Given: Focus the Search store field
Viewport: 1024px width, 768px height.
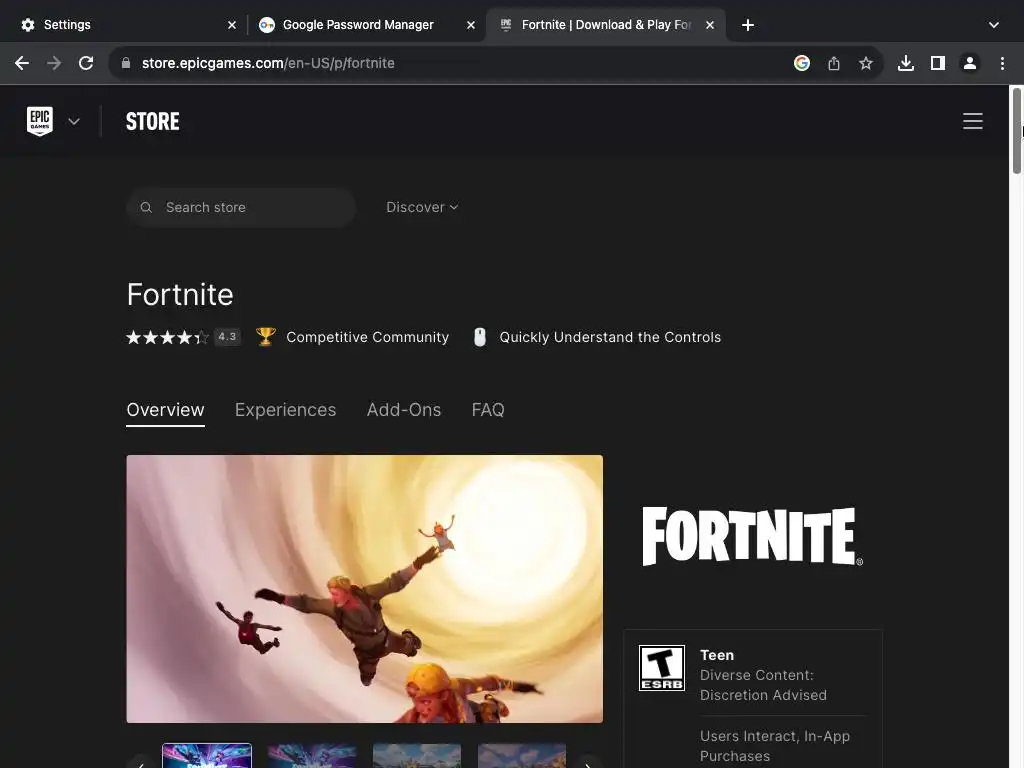Looking at the screenshot, I should [241, 207].
